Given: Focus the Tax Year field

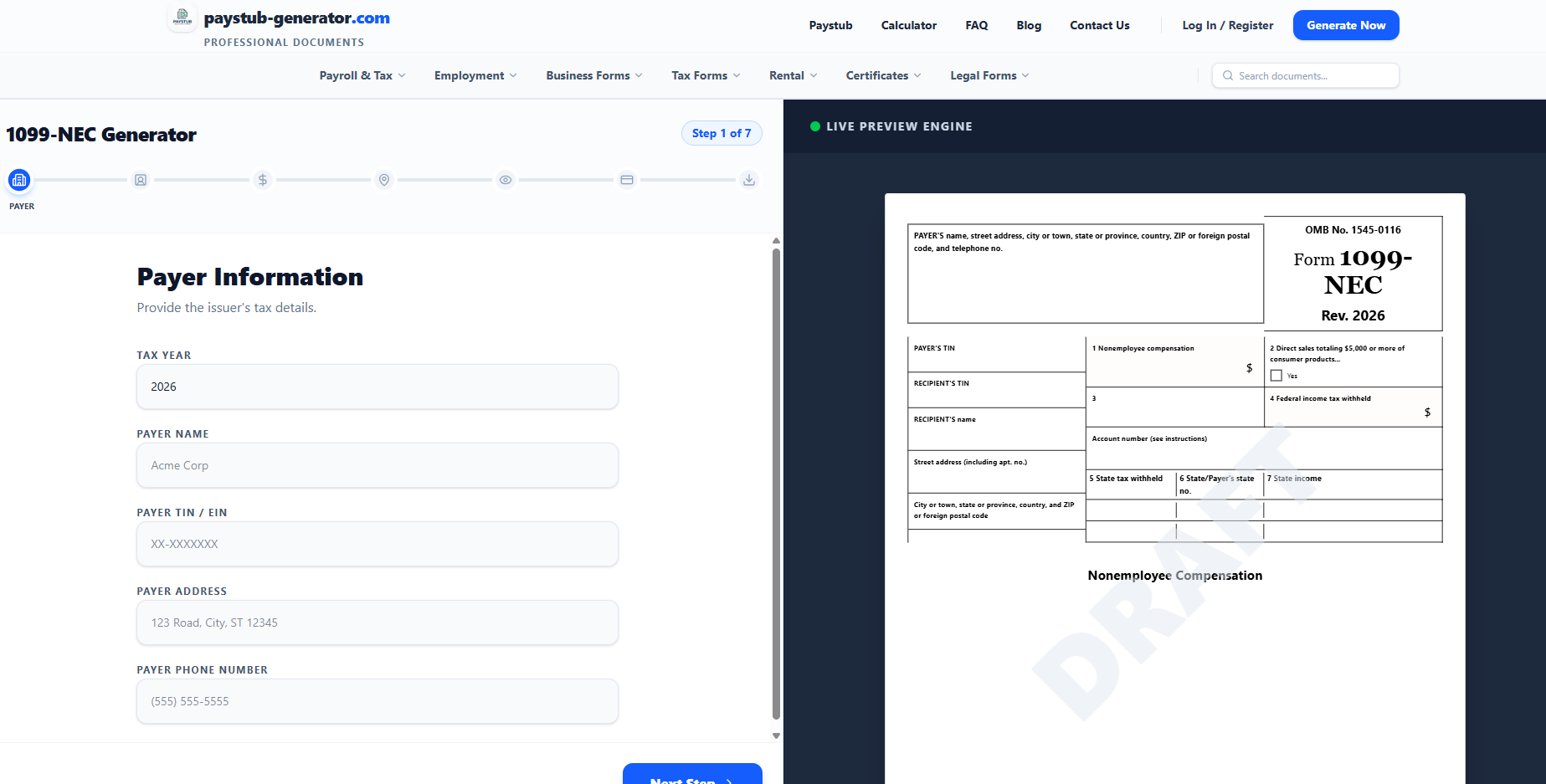Looking at the screenshot, I should coord(378,387).
